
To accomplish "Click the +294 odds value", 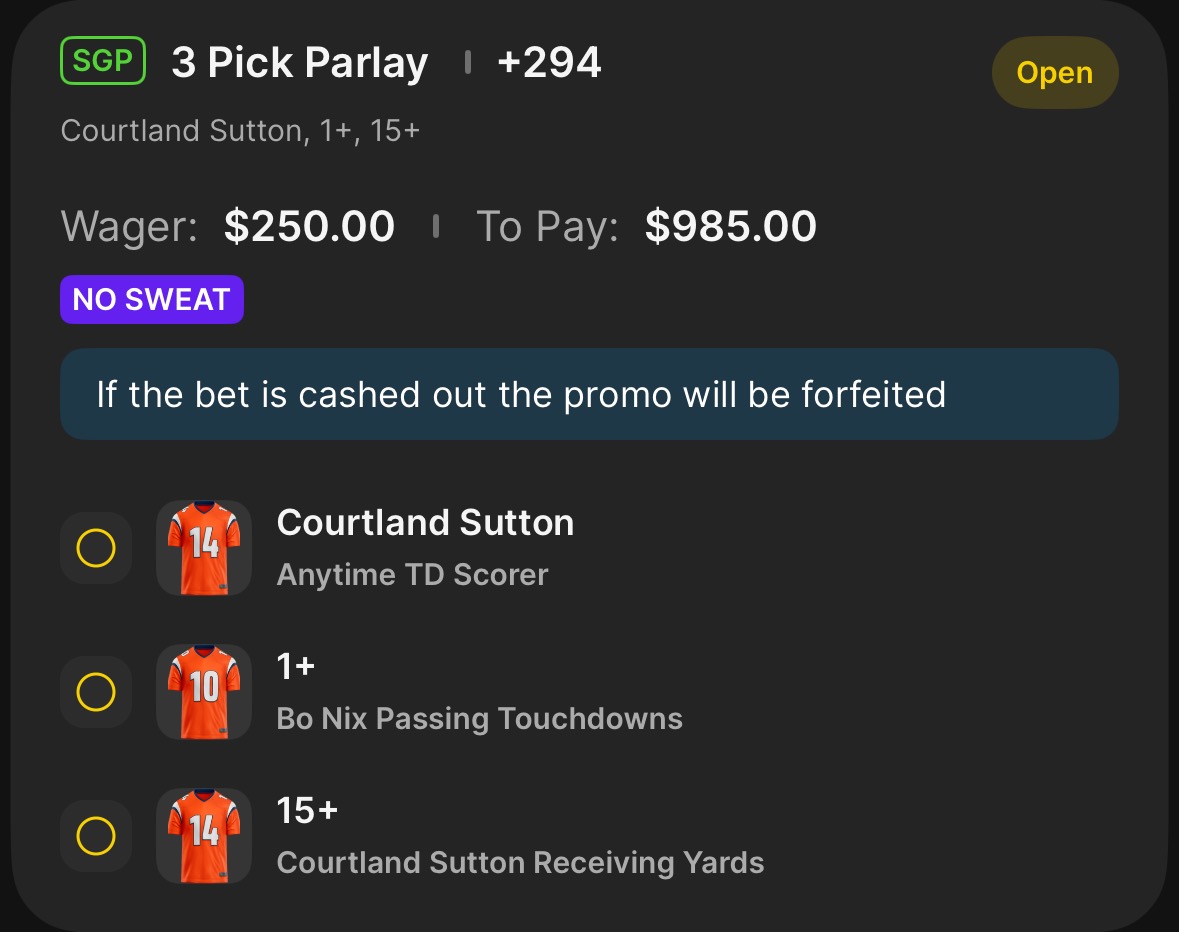I will tap(549, 62).
